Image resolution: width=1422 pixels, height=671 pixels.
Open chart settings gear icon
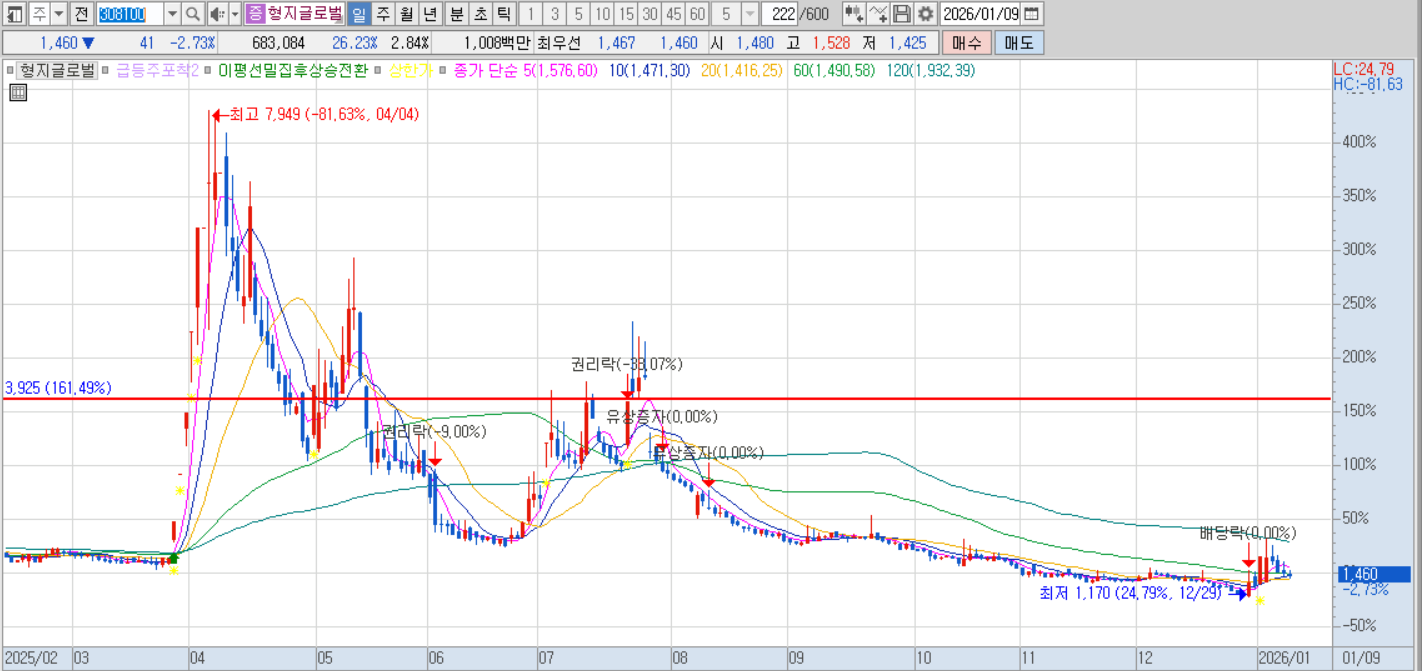point(925,14)
